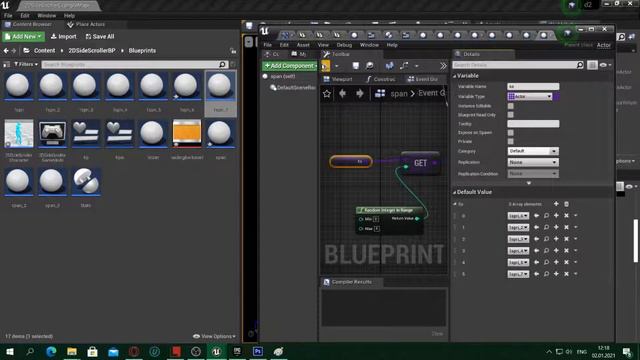The image size is (640, 360).
Task: Use selected asset arrow for array element 0
Action: point(536,216)
